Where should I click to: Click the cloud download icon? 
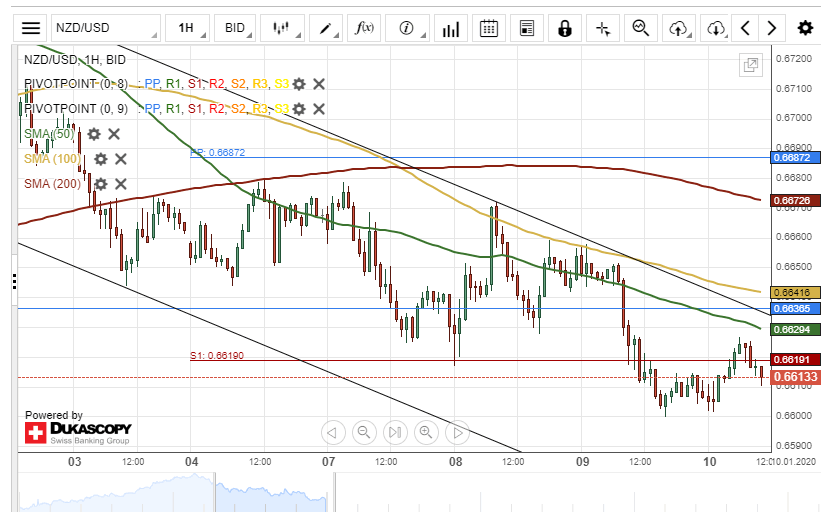[716, 28]
